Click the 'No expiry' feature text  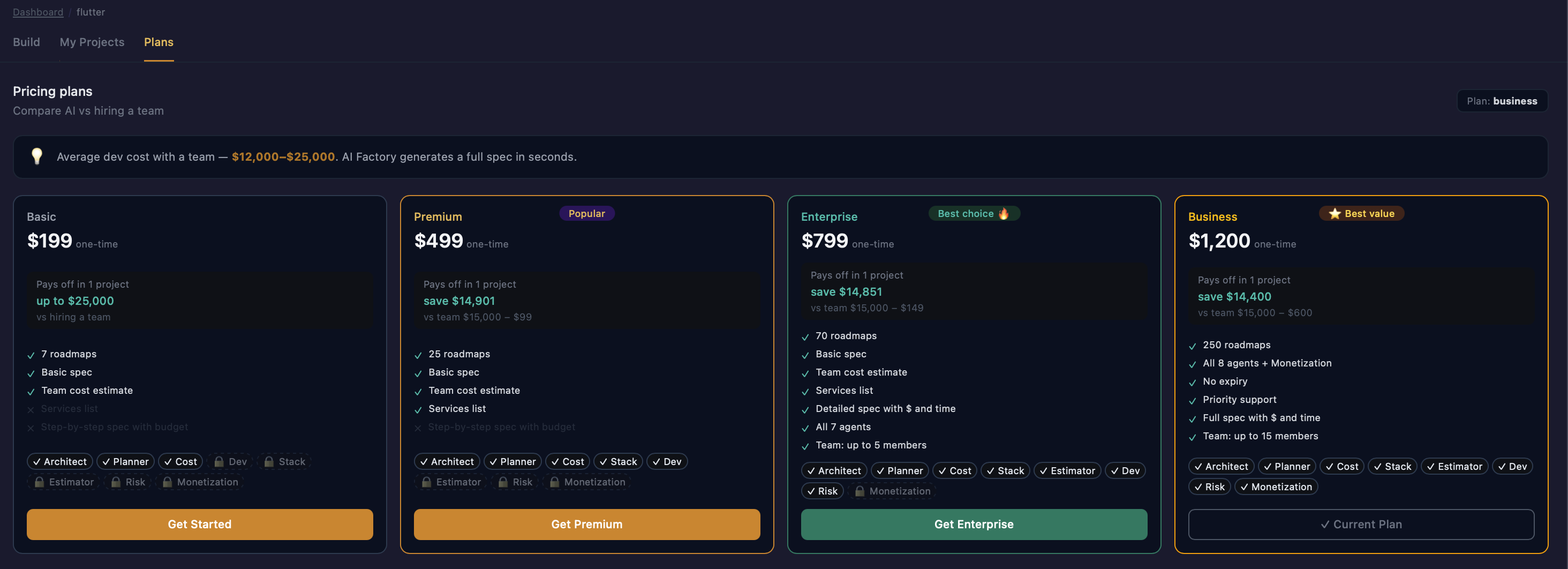(1225, 381)
